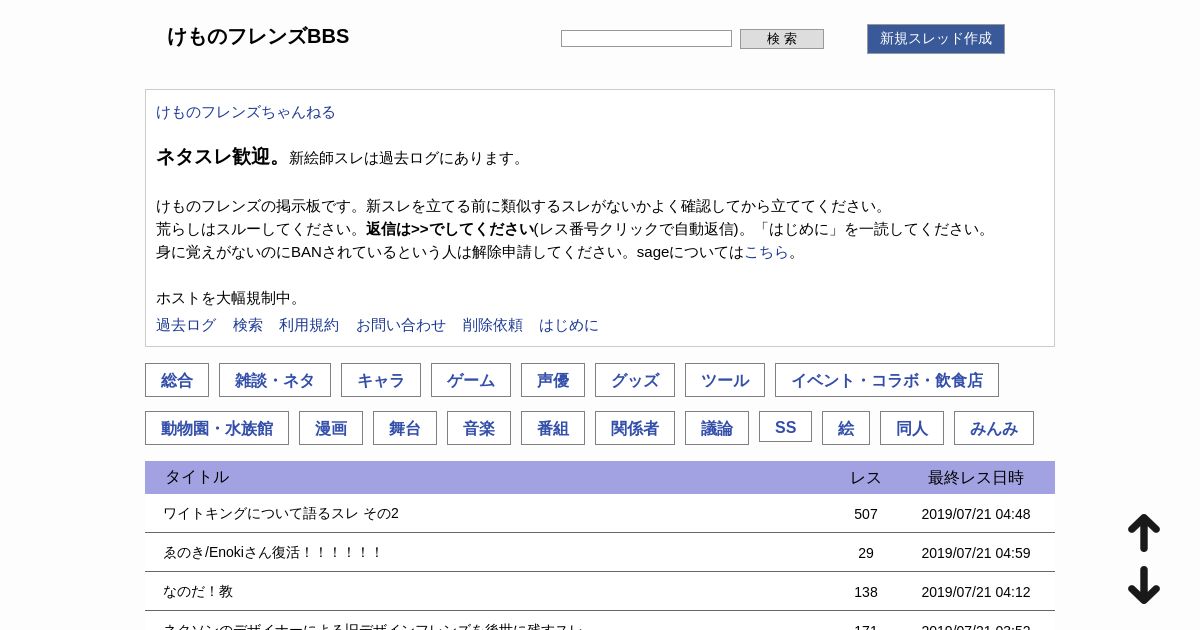Open the なのだ！教 thread
The width and height of the screenshot is (1200, 630).
[198, 591]
